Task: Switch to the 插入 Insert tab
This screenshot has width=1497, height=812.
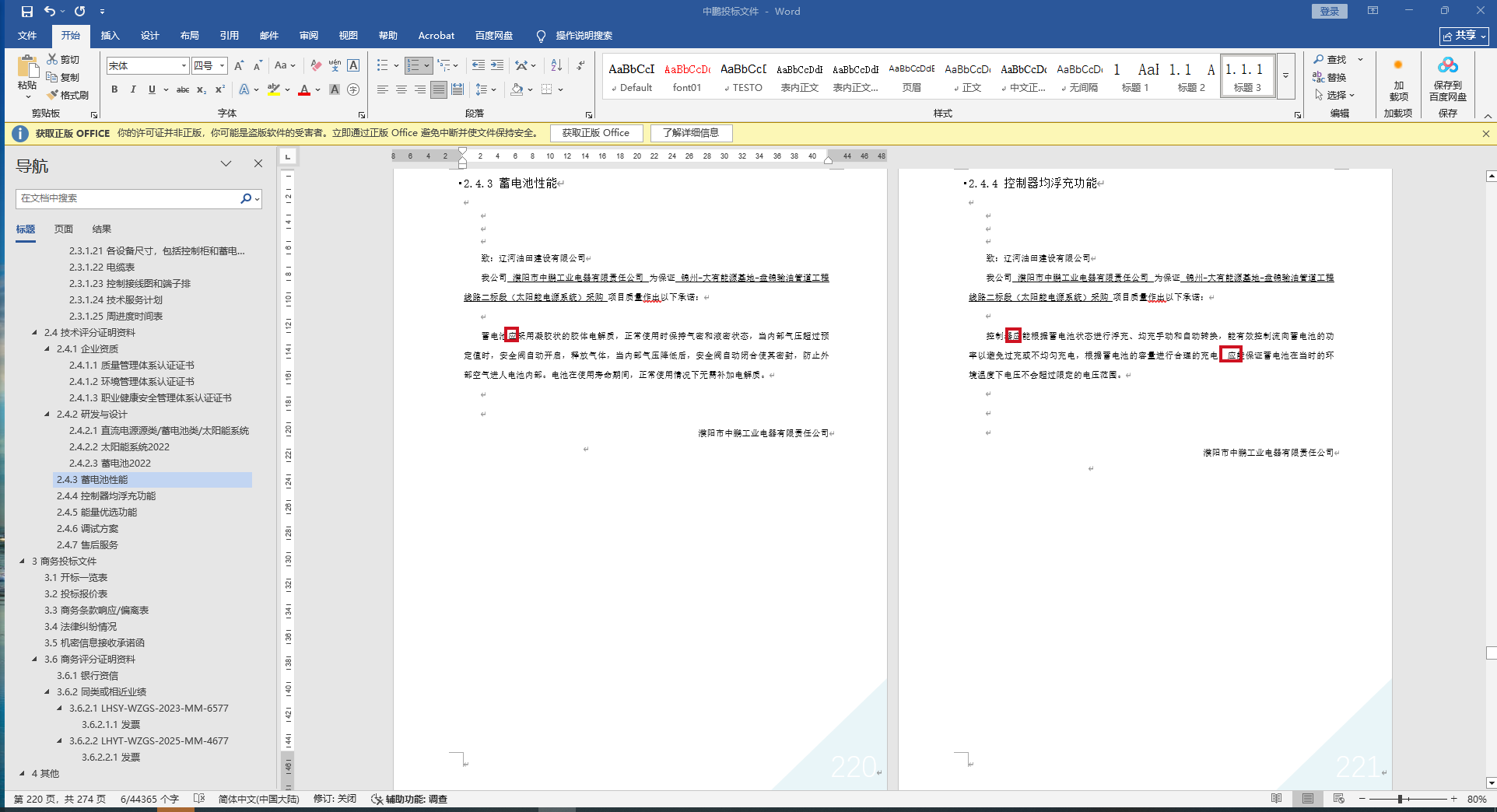Action: pyautogui.click(x=110, y=36)
